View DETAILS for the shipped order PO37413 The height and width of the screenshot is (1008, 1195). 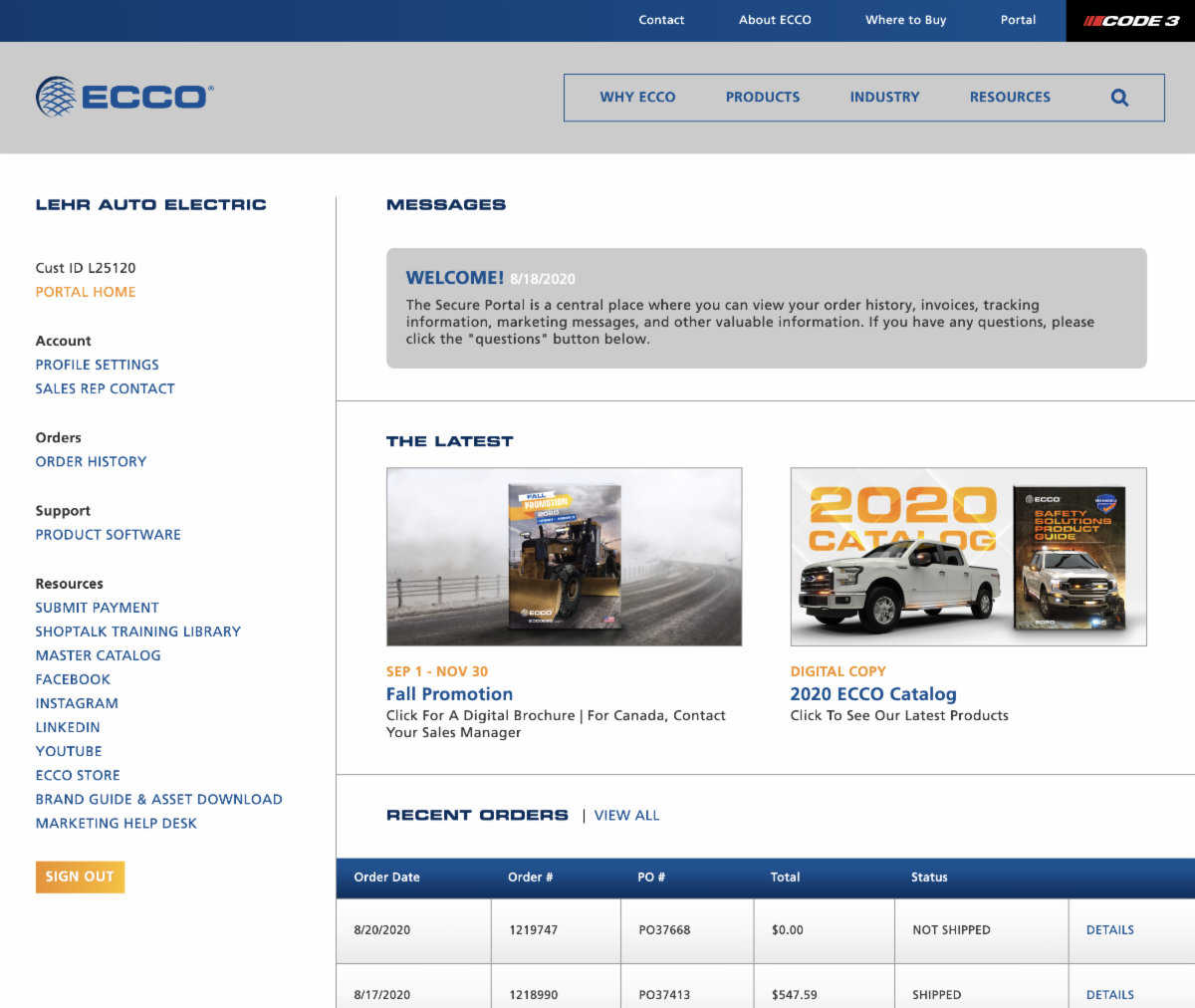(x=1109, y=994)
